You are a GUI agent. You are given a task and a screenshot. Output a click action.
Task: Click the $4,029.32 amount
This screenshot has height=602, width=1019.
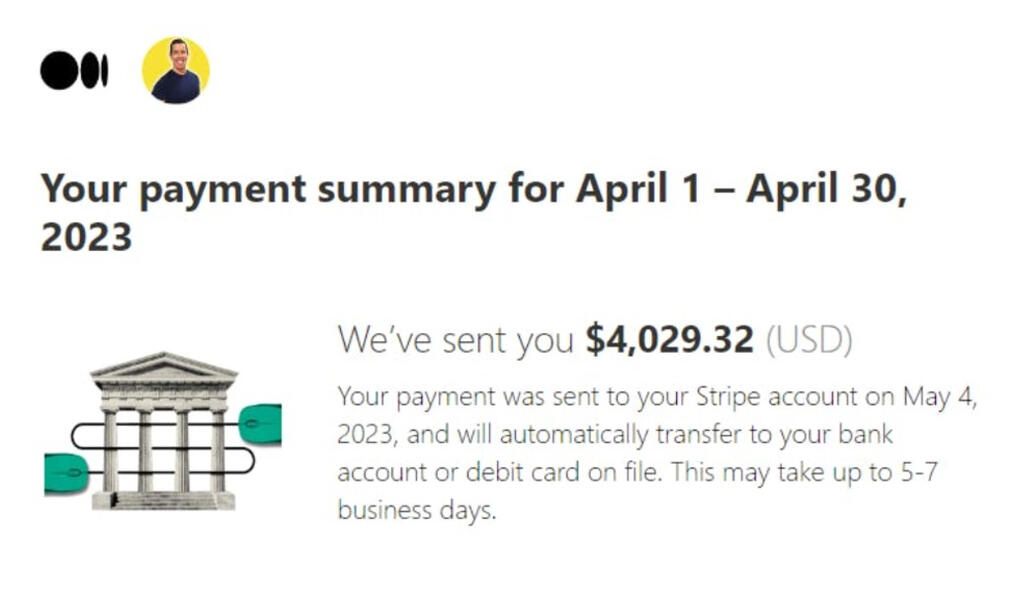click(668, 340)
